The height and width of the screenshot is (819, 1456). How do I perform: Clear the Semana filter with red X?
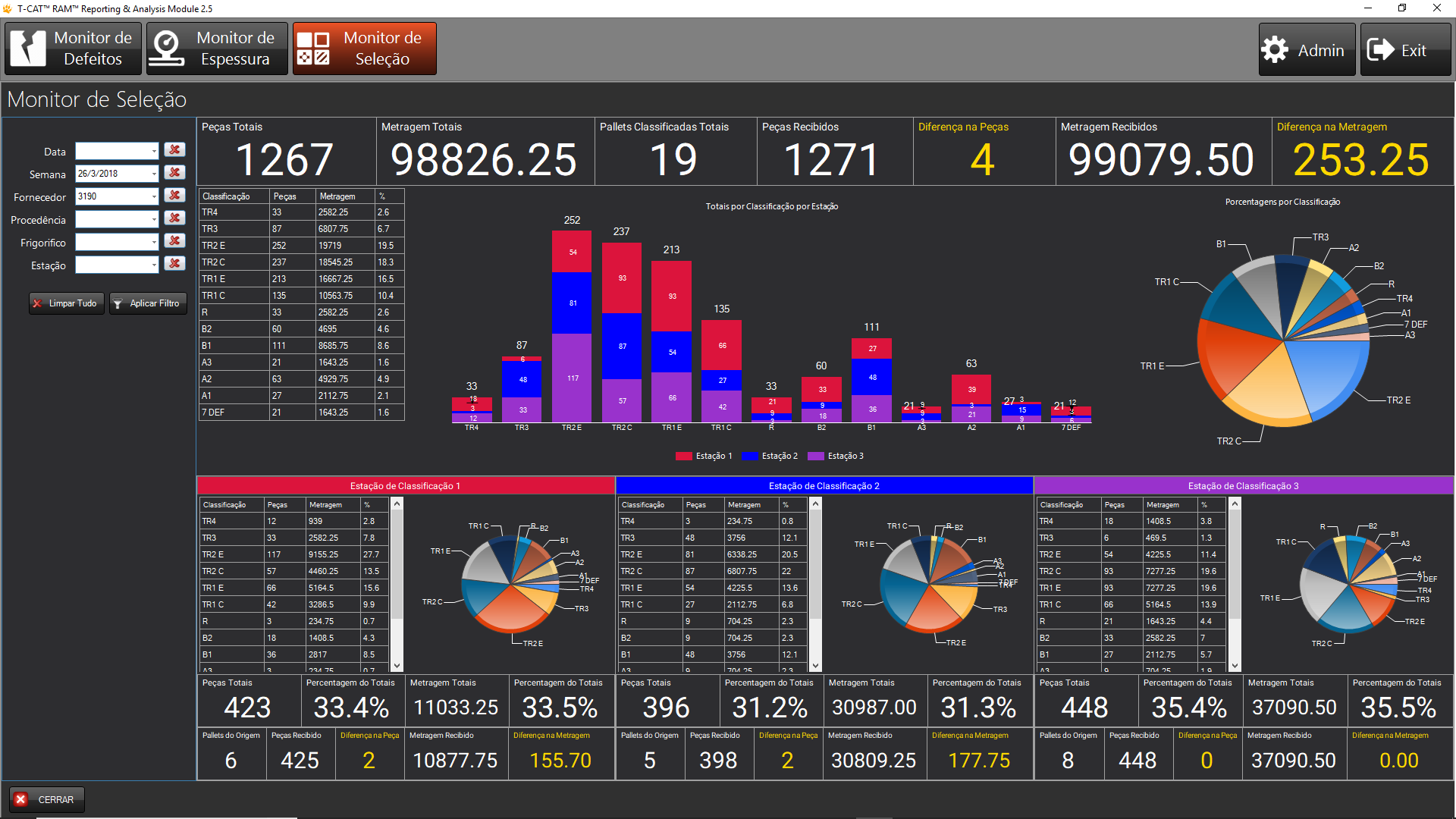tap(175, 173)
